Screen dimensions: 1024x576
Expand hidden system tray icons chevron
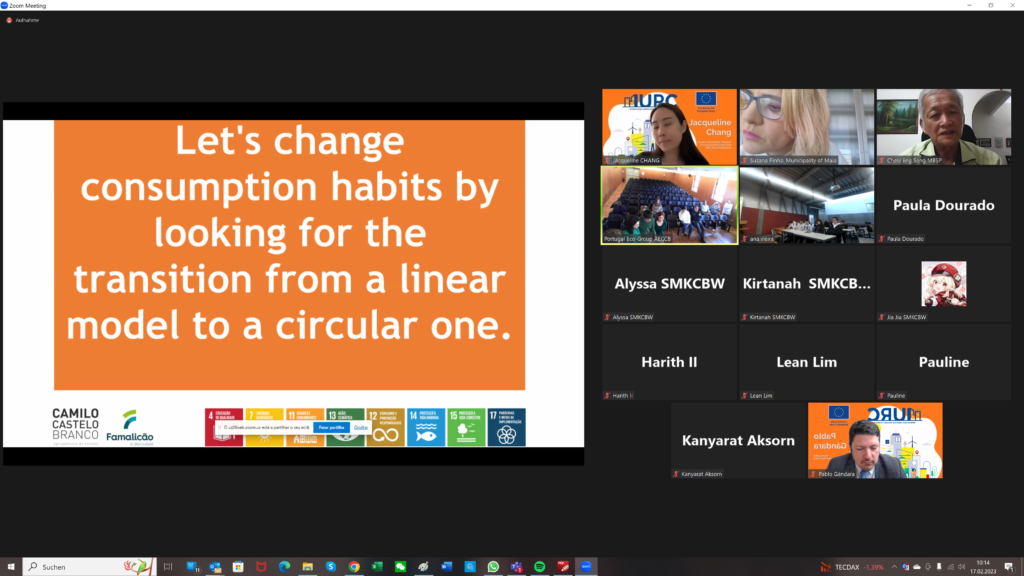[x=894, y=567]
